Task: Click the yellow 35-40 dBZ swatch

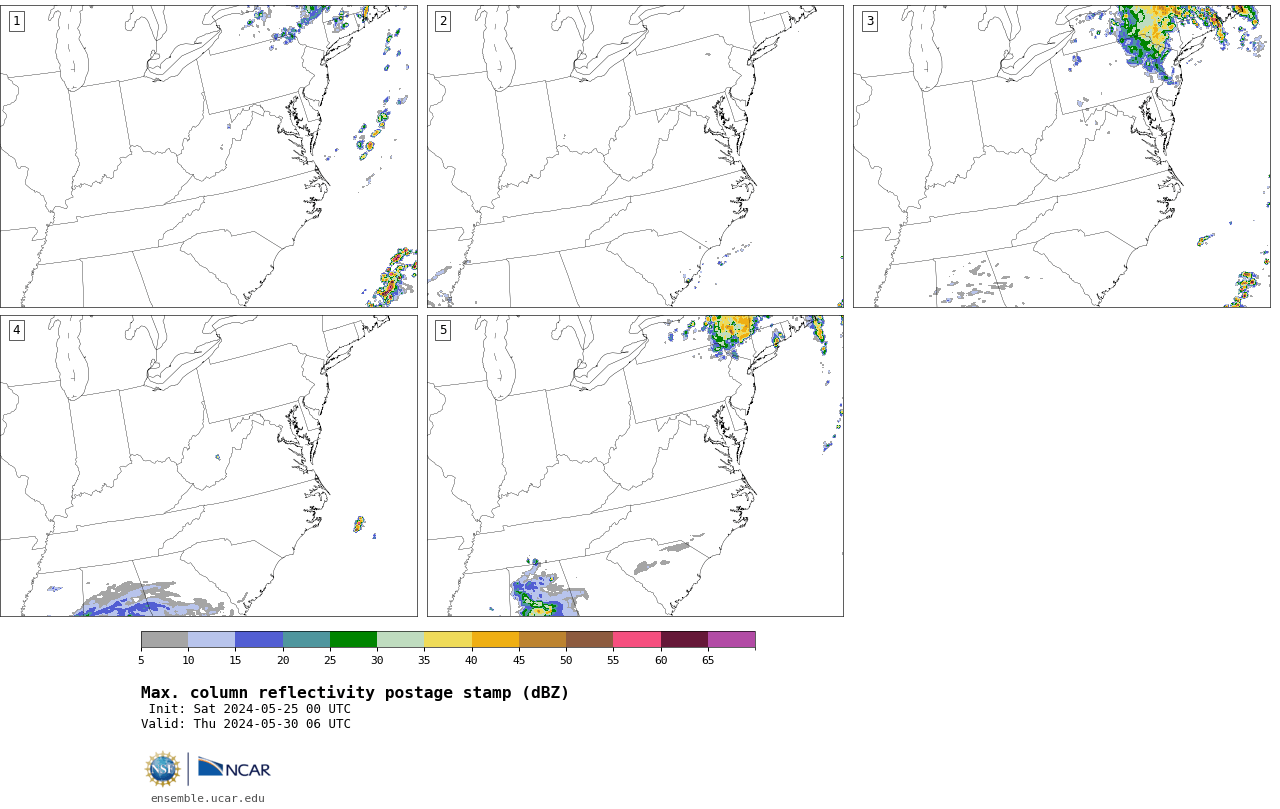Action: point(448,640)
